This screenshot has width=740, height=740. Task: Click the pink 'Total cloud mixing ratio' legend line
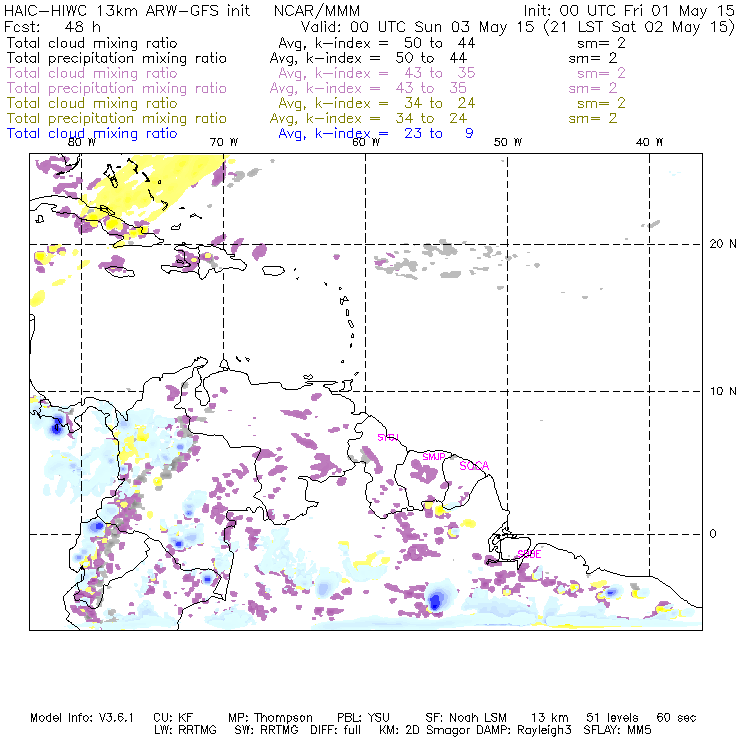(92, 73)
